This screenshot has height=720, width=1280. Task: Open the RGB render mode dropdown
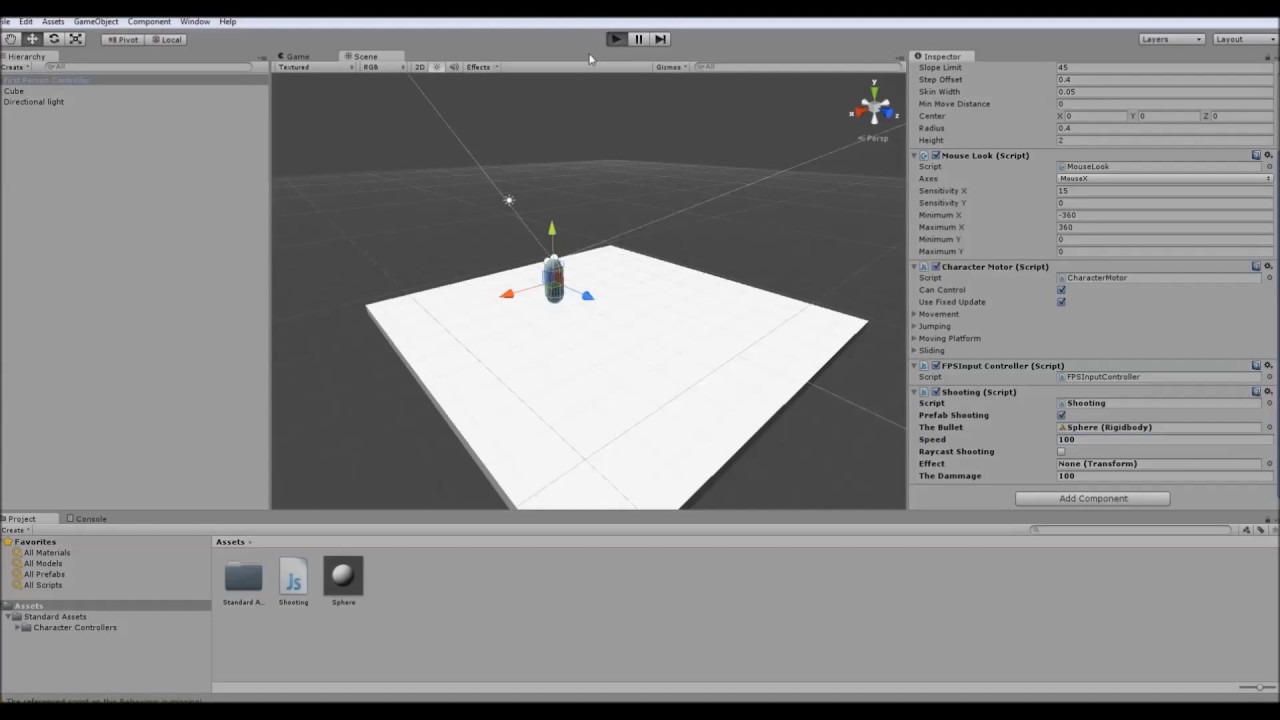pyautogui.click(x=384, y=67)
